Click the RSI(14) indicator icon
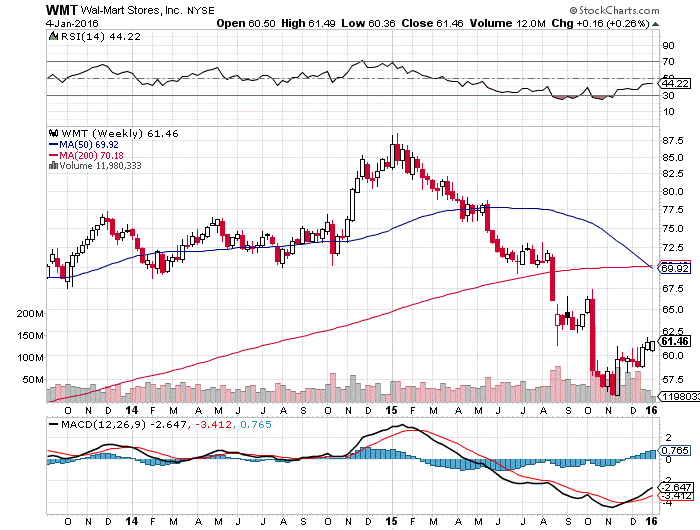 pyautogui.click(x=53, y=36)
